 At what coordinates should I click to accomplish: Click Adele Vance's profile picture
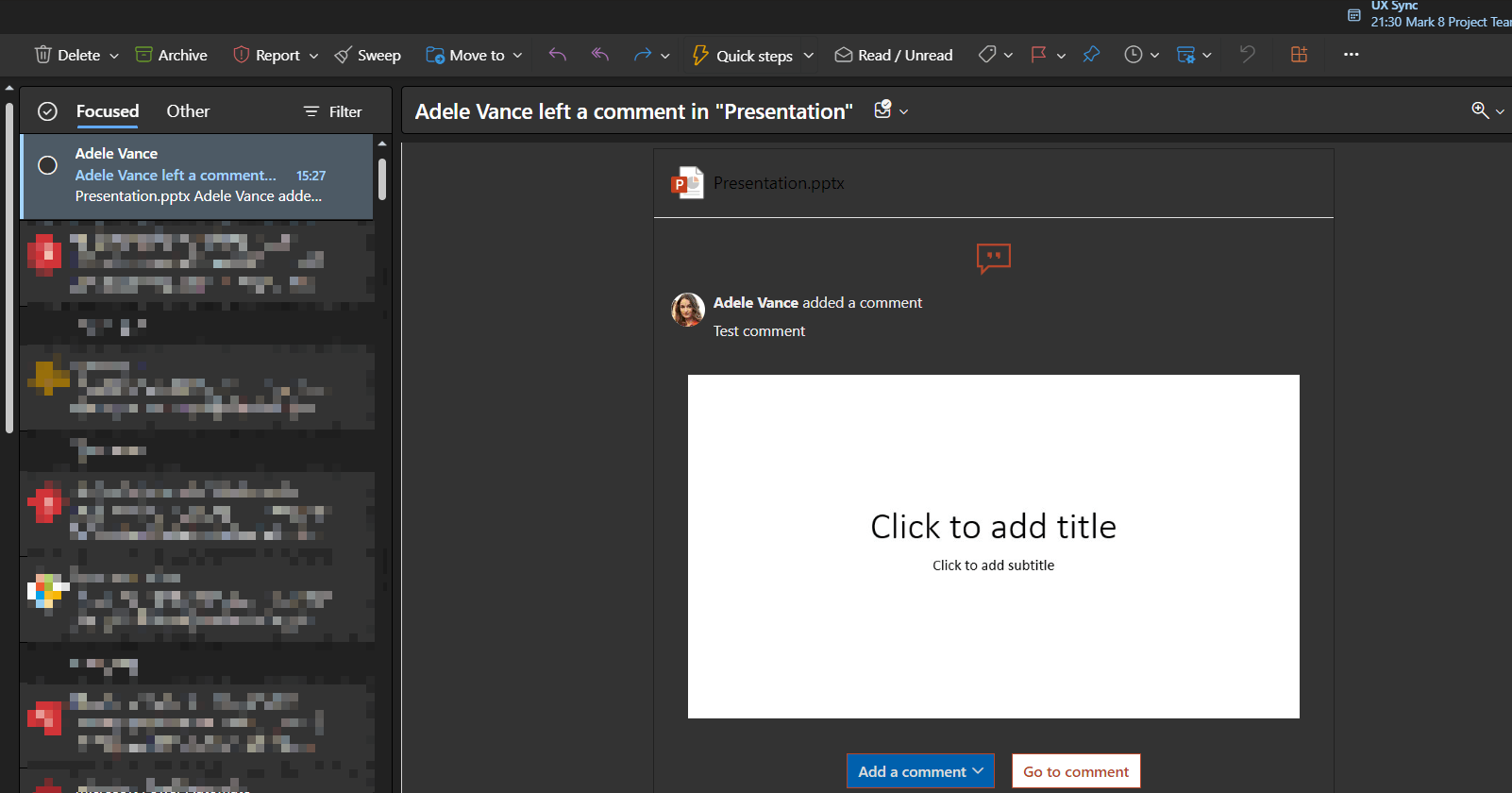688,310
